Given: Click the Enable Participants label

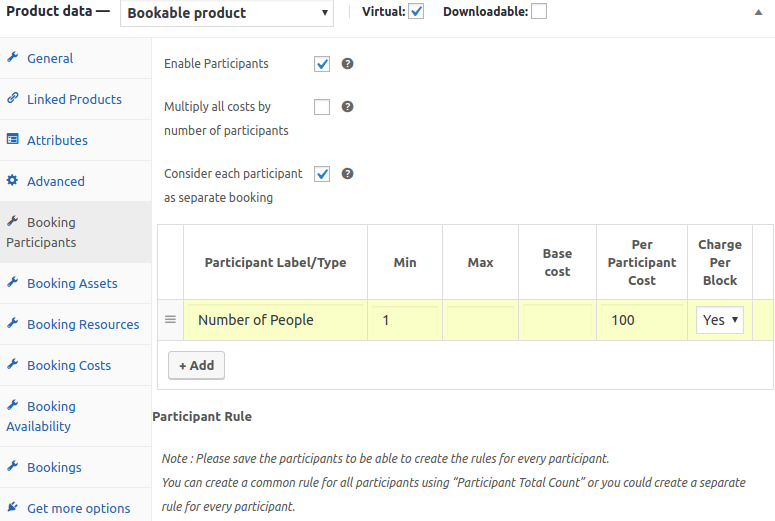Looking at the screenshot, I should 216,64.
